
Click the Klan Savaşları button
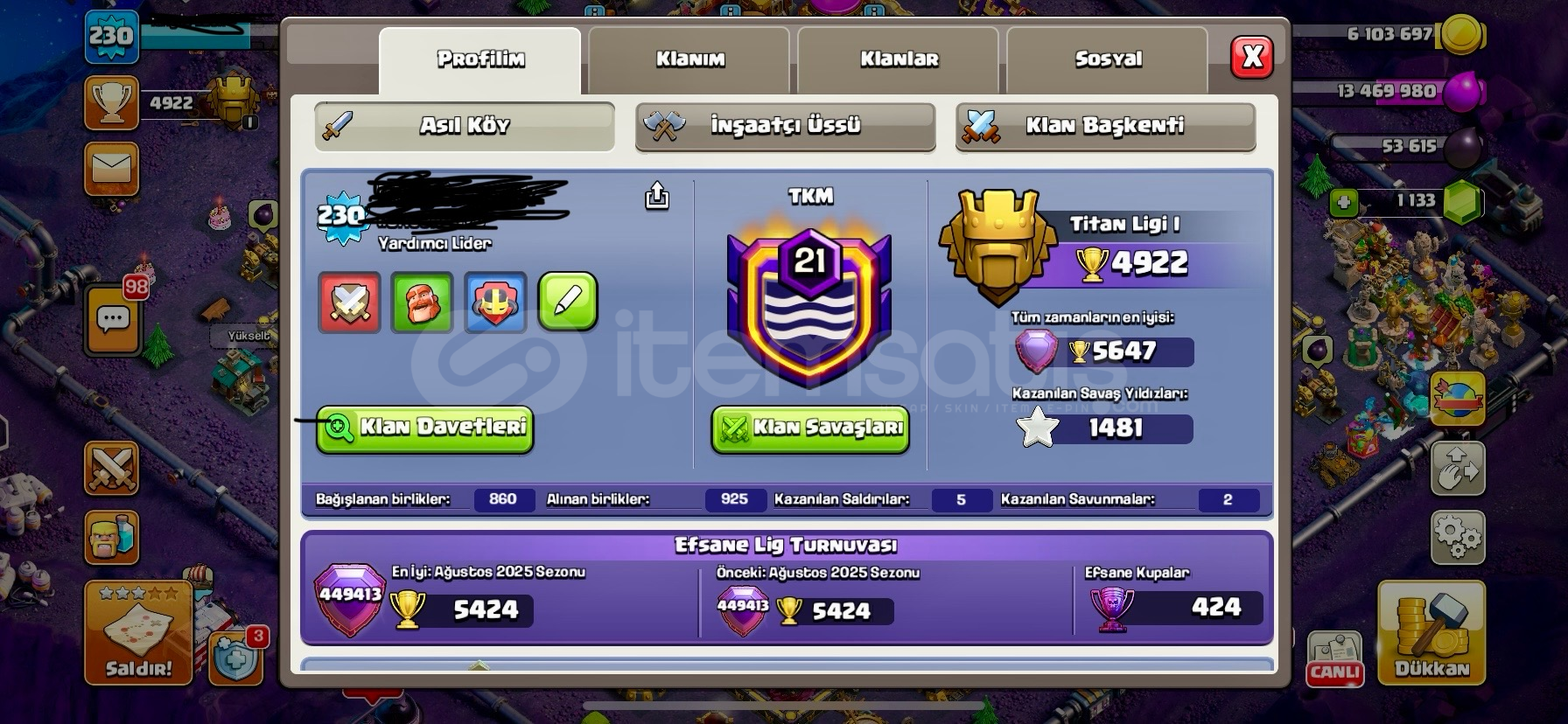[x=811, y=429]
